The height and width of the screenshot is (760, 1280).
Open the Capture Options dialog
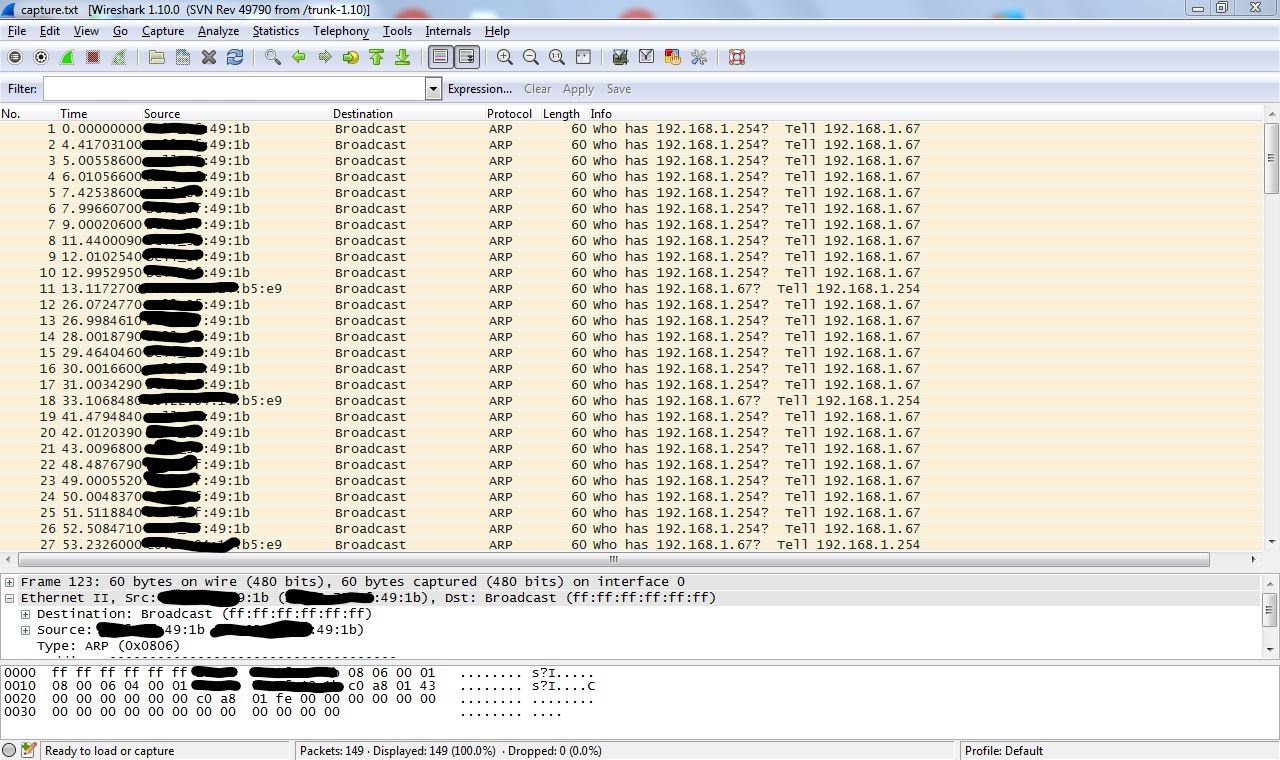click(x=40, y=57)
